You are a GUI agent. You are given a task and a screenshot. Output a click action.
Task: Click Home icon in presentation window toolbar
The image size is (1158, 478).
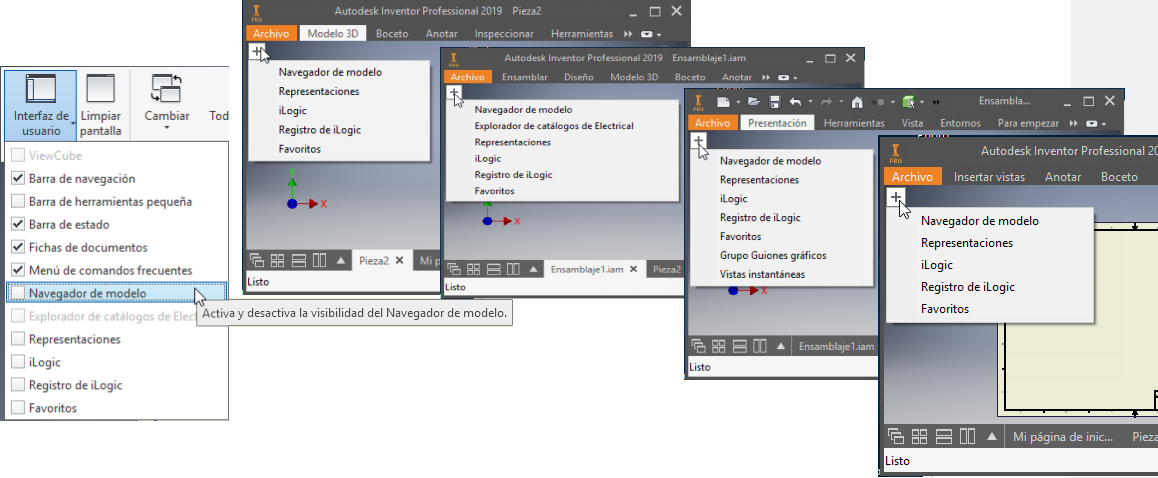click(857, 101)
